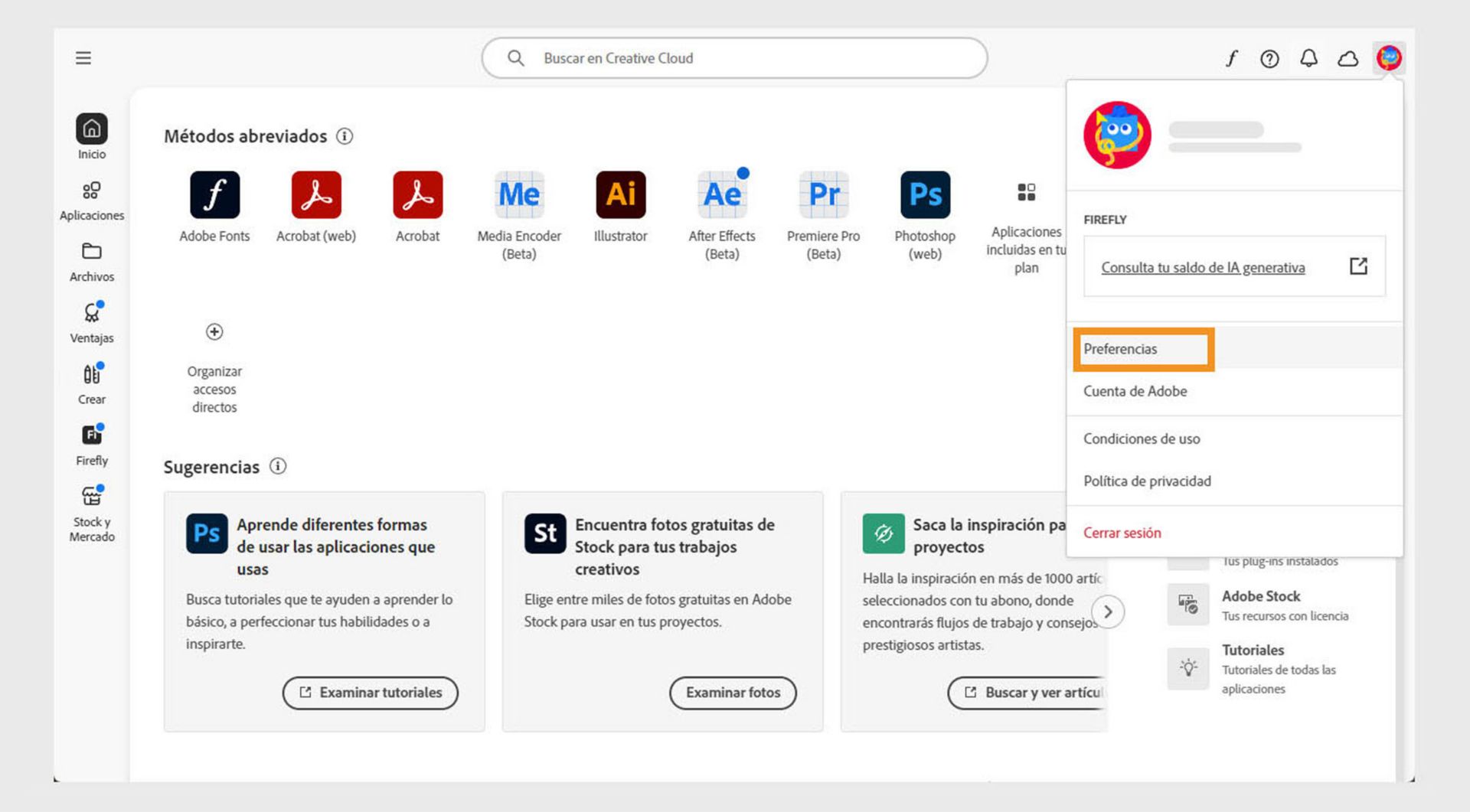1470x812 pixels.
Task: Click Organizar accesos directos plus icon
Action: pos(214,331)
